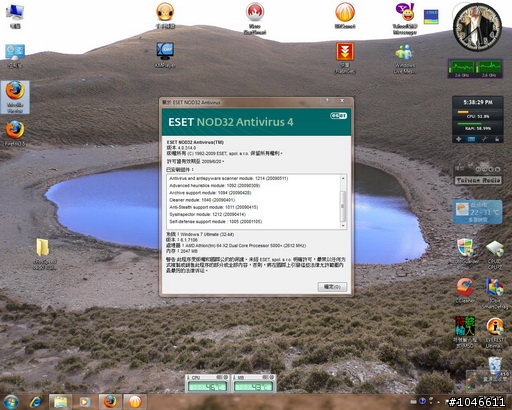
Task: Switch to Firefox on the taskbar
Action: coord(110,402)
